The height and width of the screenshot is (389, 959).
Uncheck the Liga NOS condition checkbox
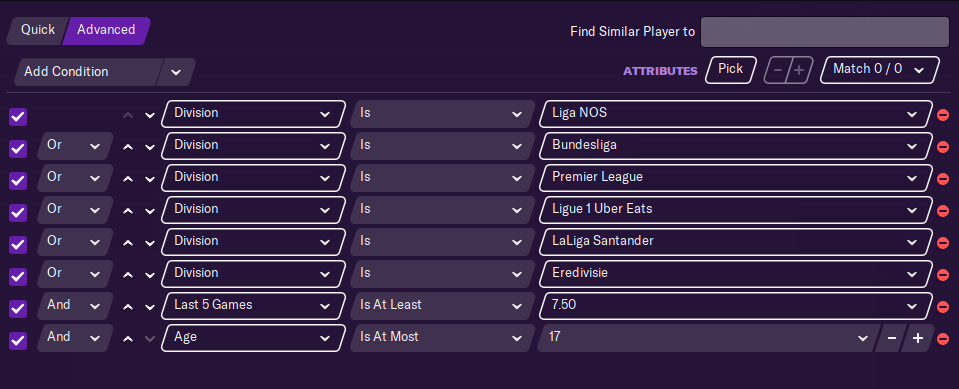pyautogui.click(x=18, y=117)
